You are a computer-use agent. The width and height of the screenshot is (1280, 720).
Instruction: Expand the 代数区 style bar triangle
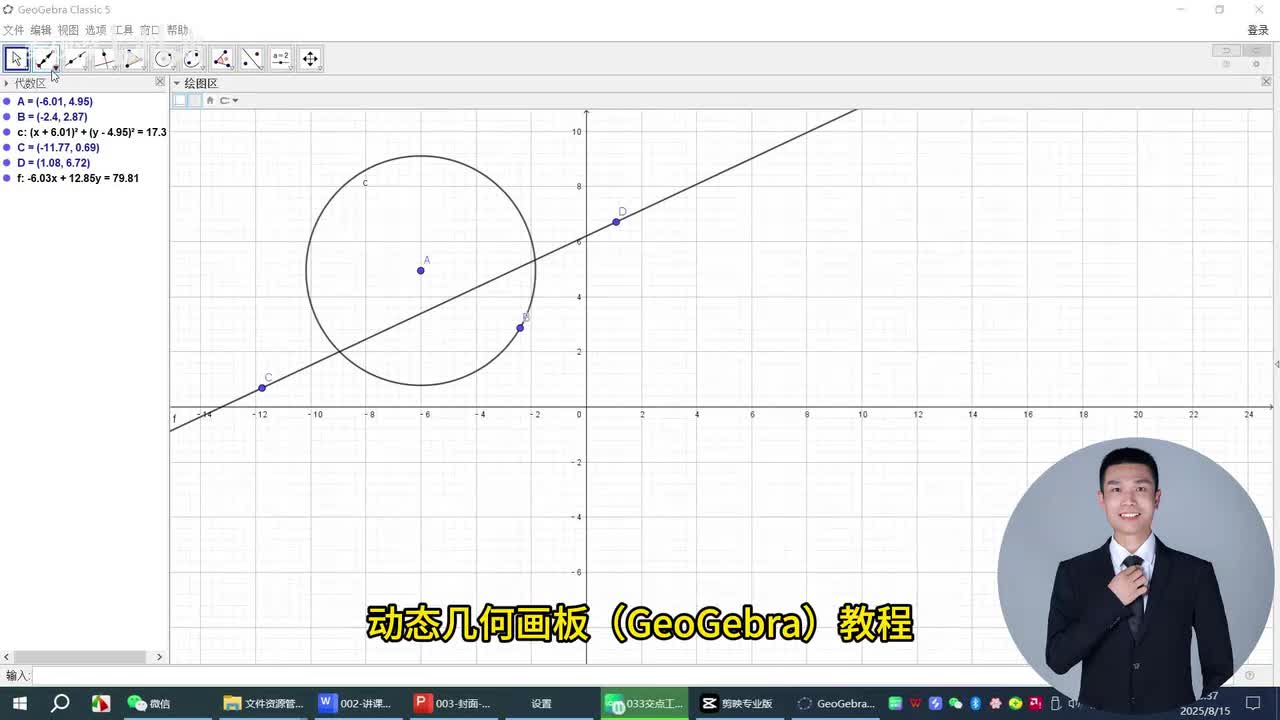click(6, 83)
